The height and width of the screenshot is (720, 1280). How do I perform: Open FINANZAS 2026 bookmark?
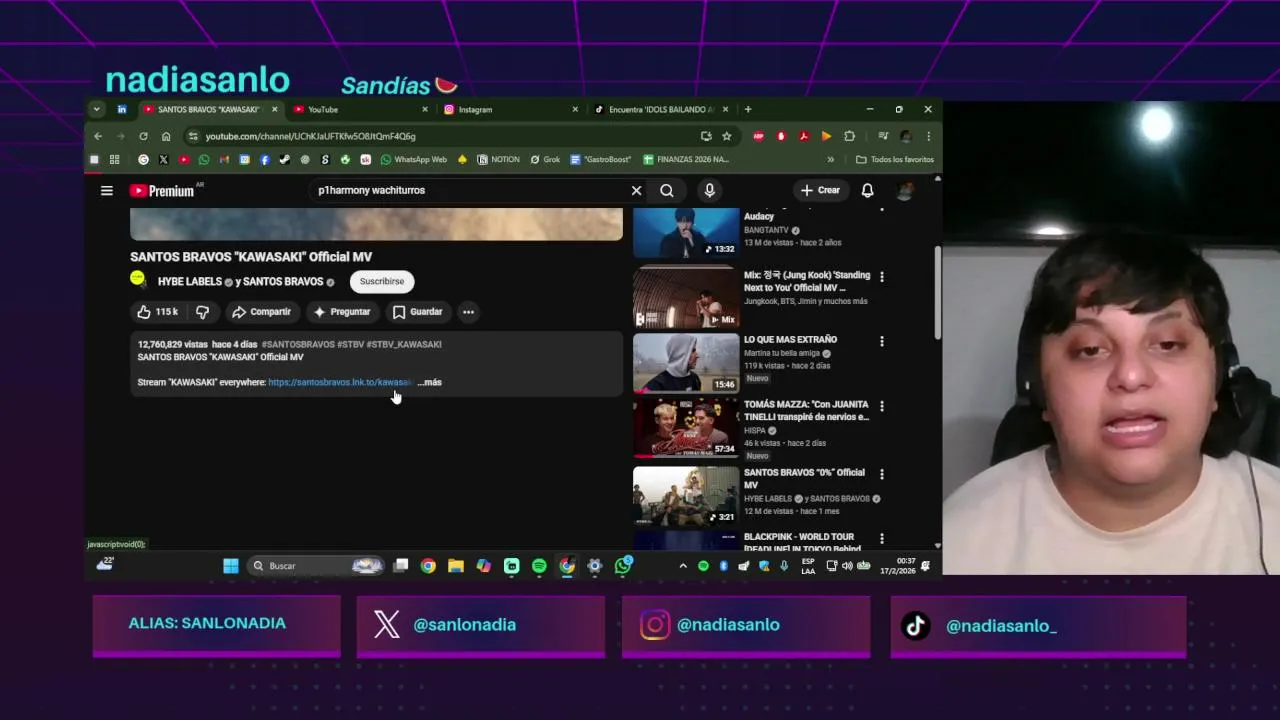[686, 160]
